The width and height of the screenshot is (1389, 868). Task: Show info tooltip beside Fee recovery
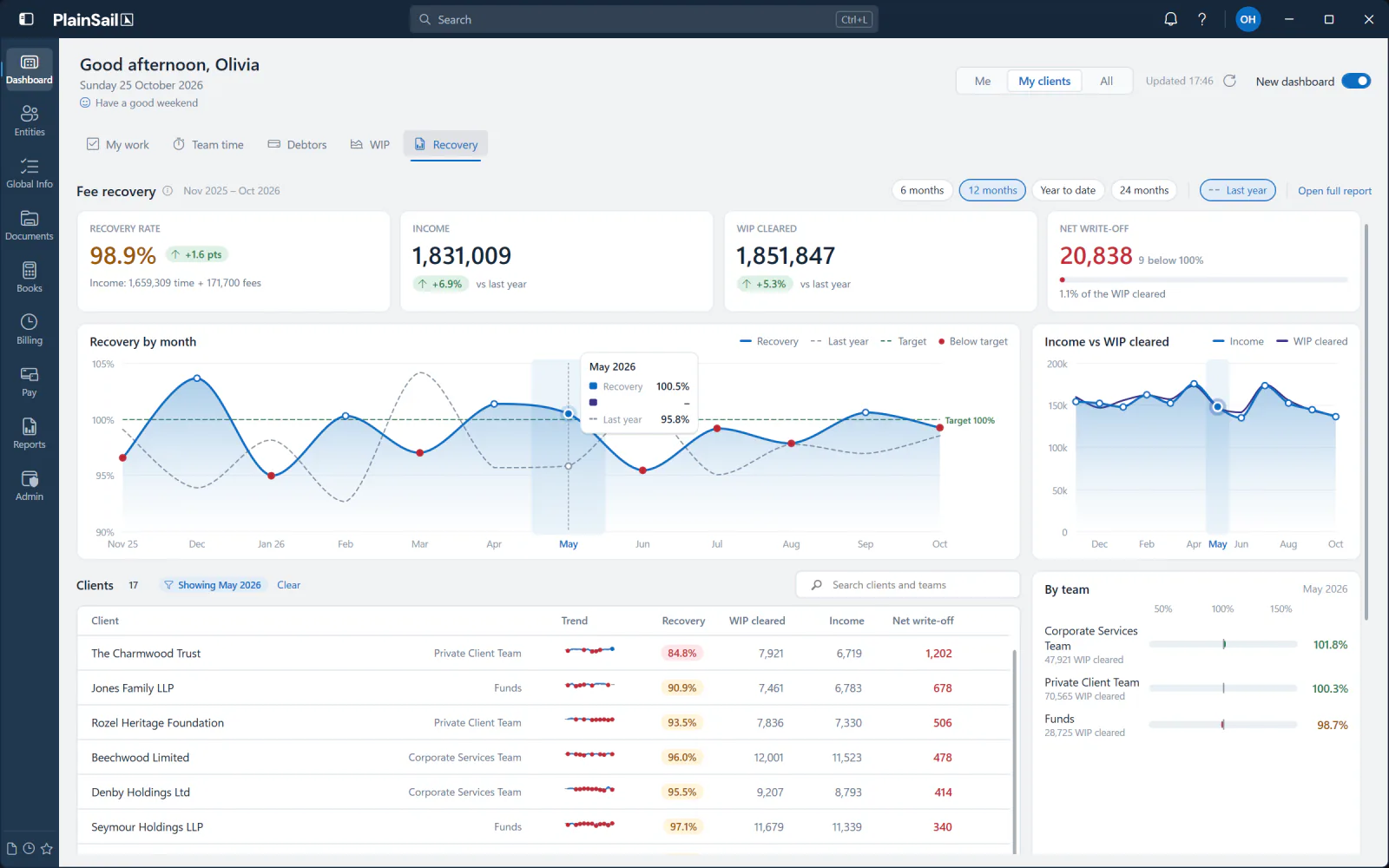[x=168, y=191]
